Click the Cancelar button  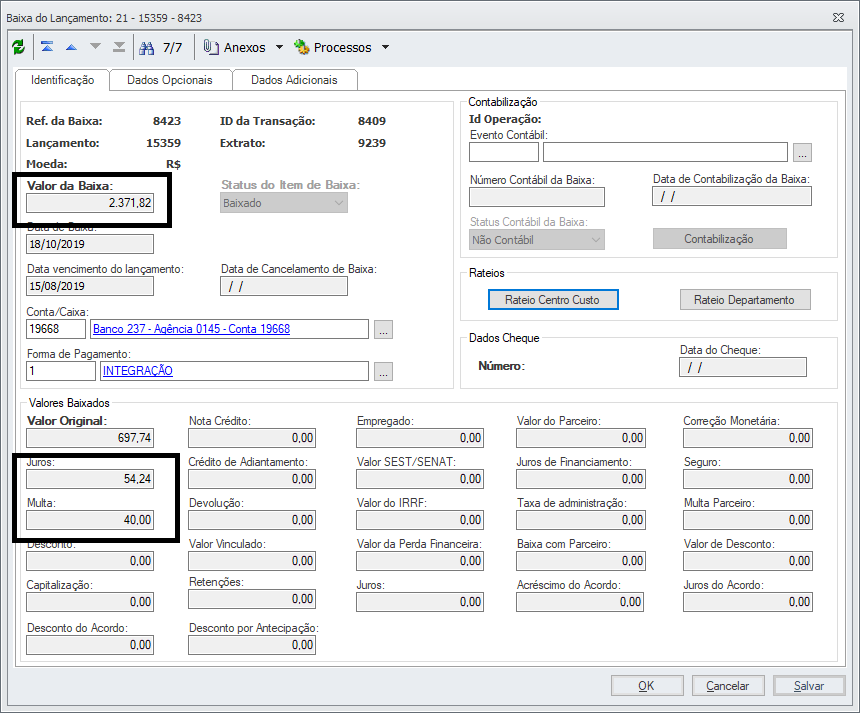pyautogui.click(x=728, y=686)
